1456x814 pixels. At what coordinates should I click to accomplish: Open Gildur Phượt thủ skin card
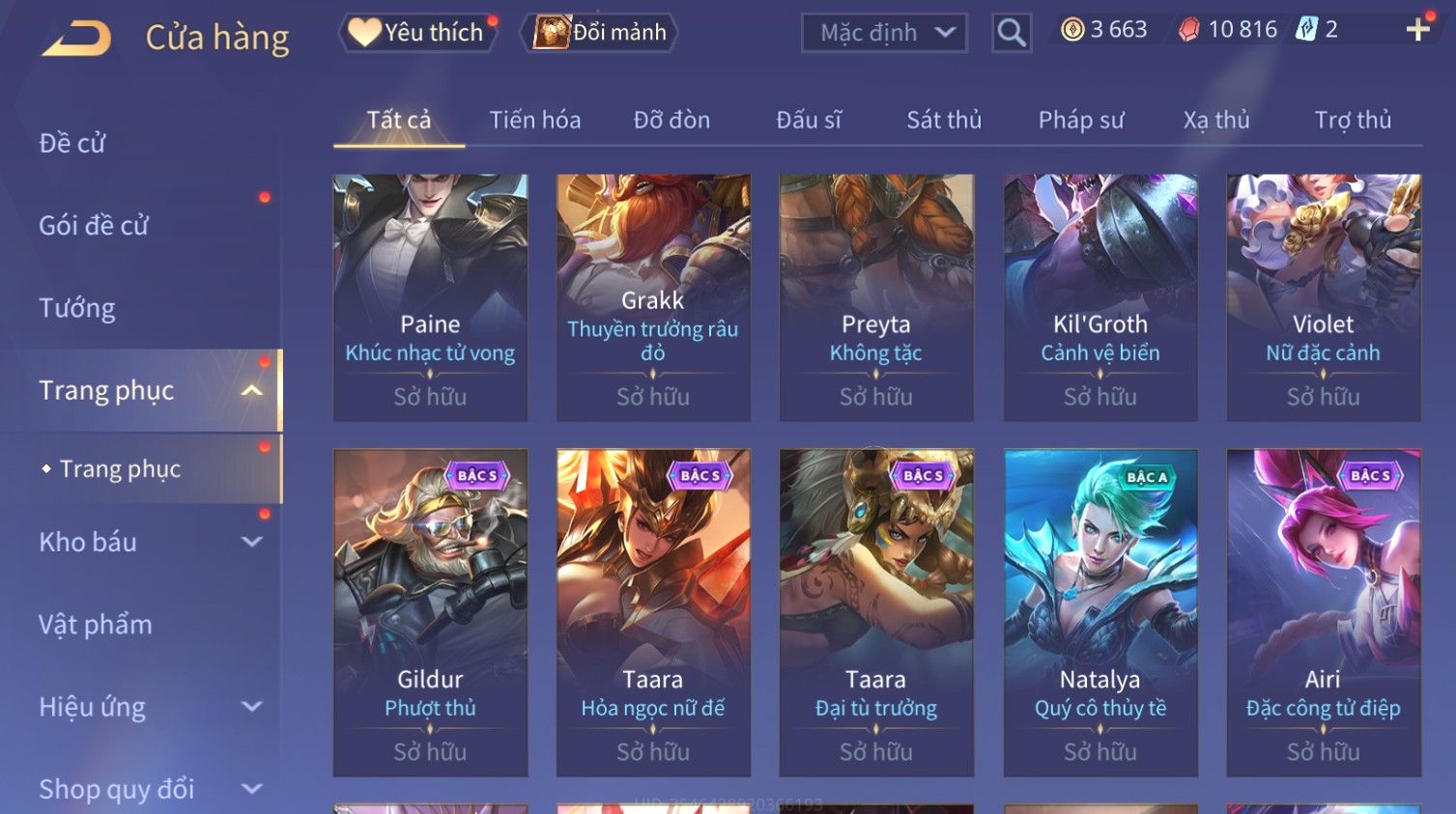pyautogui.click(x=430, y=613)
